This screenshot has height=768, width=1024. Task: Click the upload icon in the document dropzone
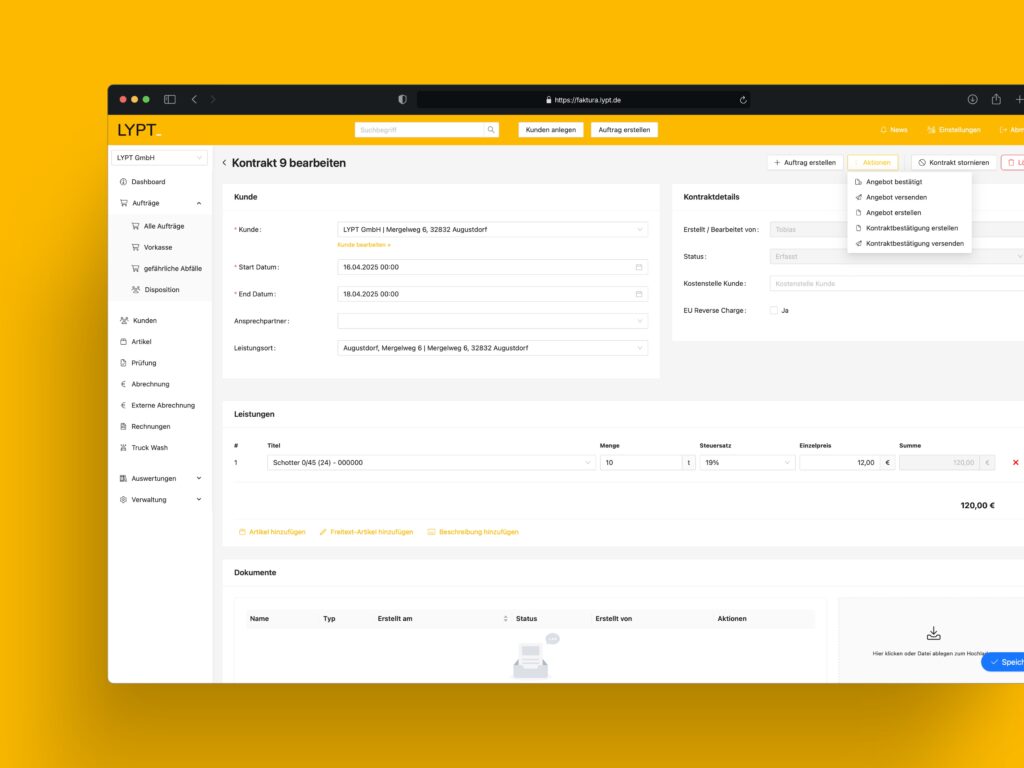click(x=933, y=633)
